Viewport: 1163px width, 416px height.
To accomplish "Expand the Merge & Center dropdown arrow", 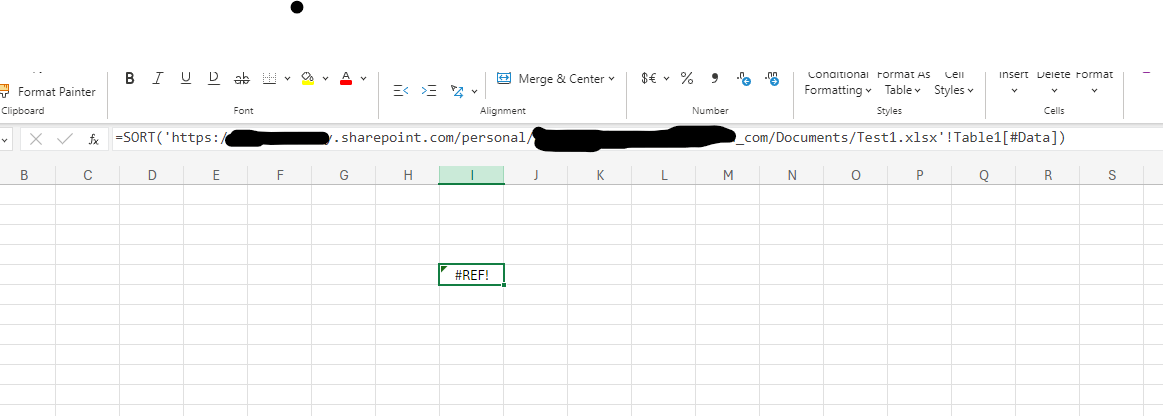I will coord(611,79).
